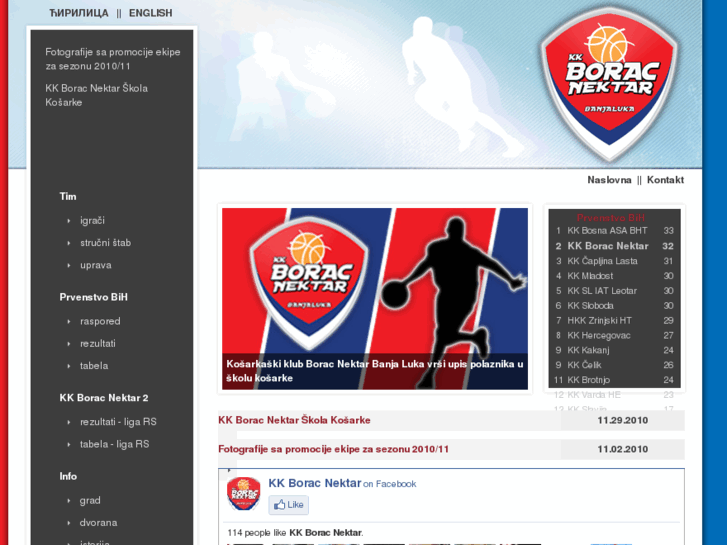Click the KK Borac Nektar shield logo in header
The image size is (727, 545).
[x=609, y=85]
